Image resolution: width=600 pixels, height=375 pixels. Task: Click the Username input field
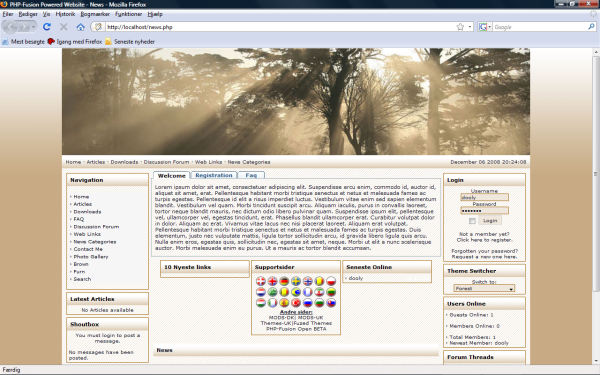point(484,197)
